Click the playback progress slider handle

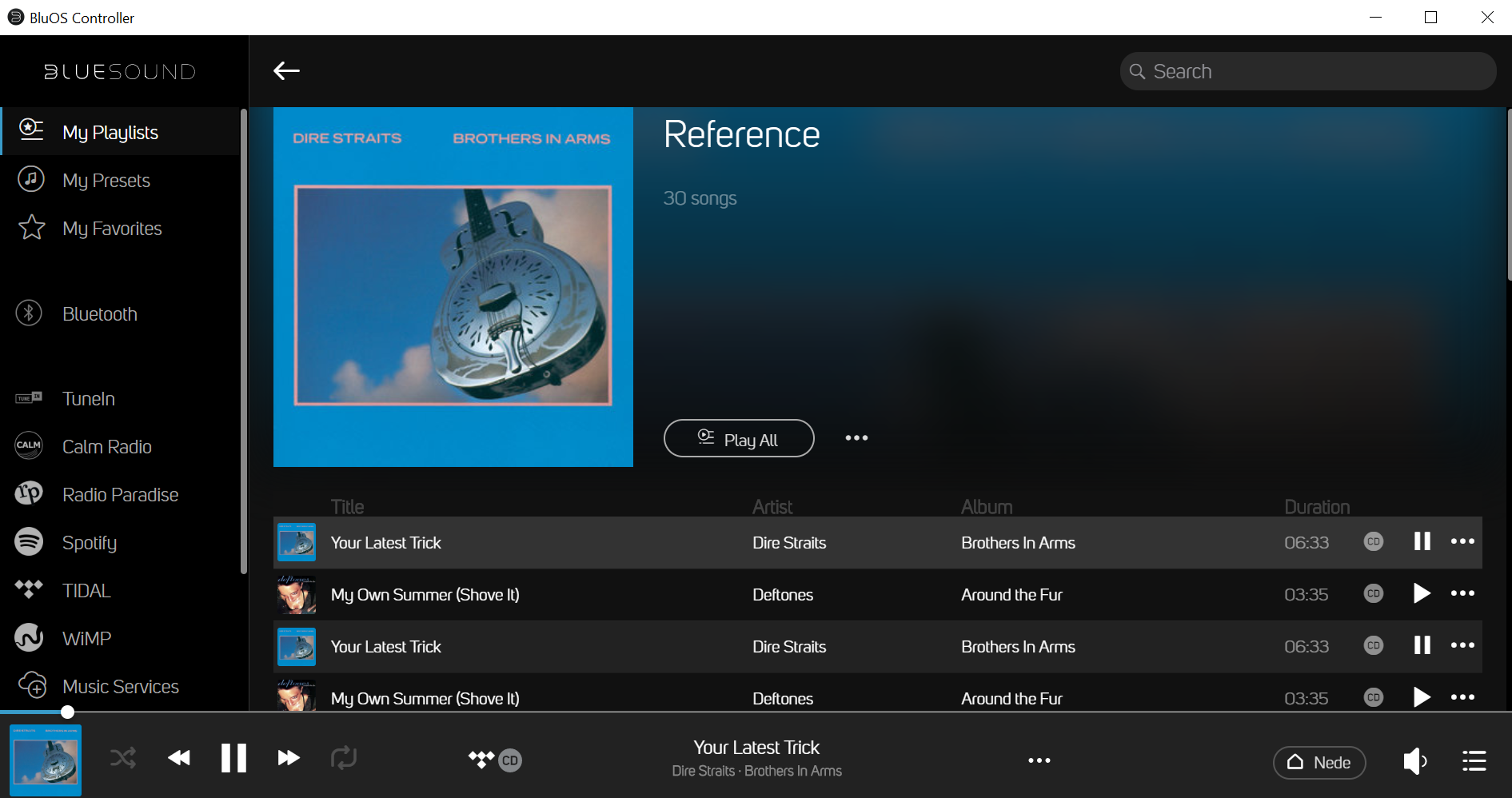[x=68, y=712]
